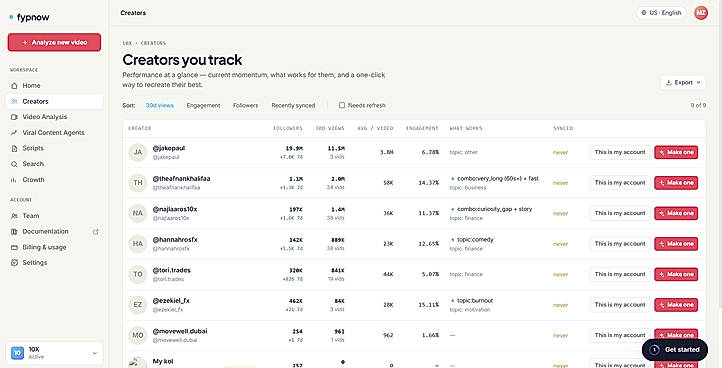The height and width of the screenshot is (368, 722).
Task: Click the MO avatar for @movewell.dubai
Action: (x=138, y=335)
